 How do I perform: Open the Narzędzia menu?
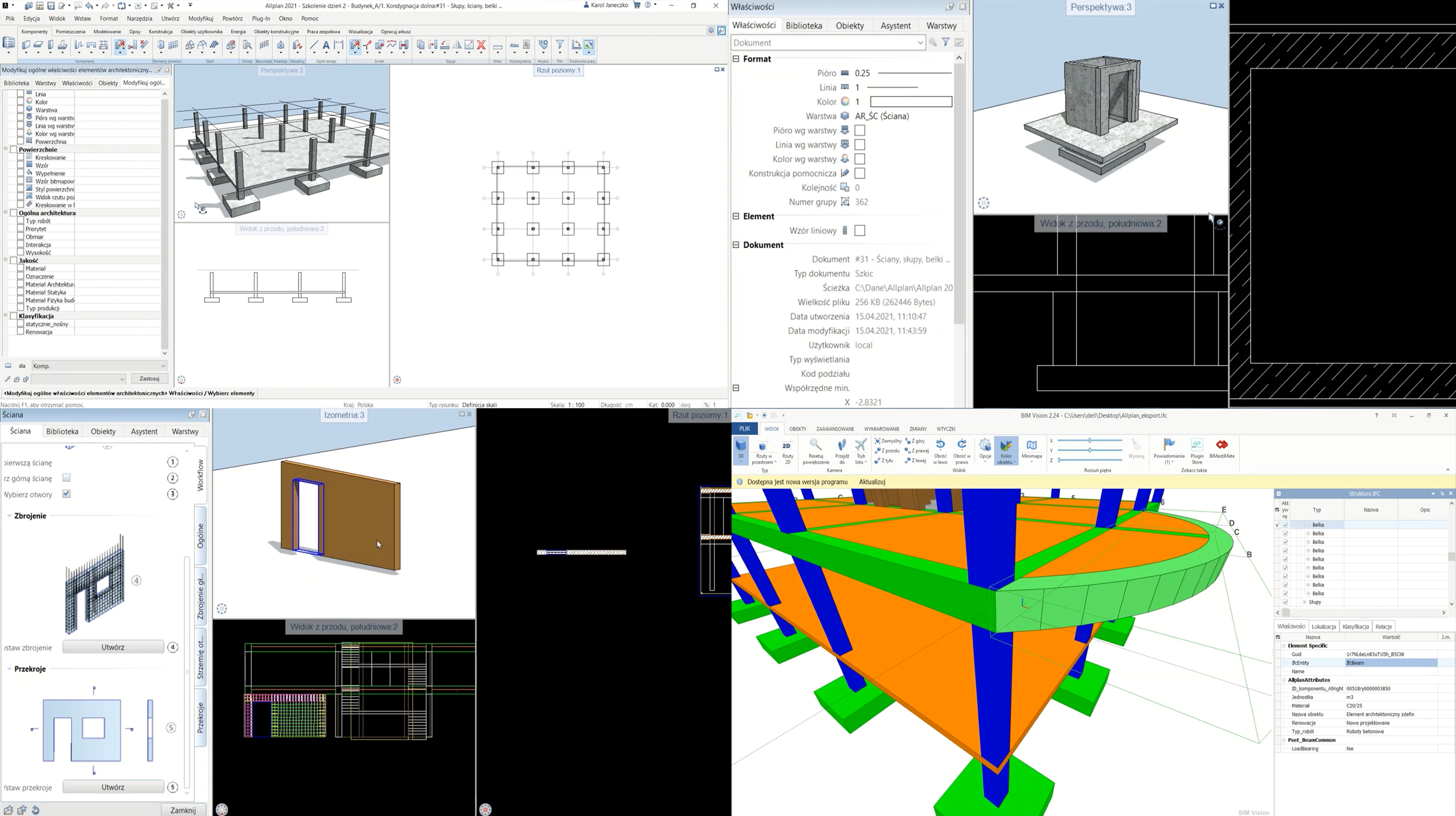[x=139, y=19]
